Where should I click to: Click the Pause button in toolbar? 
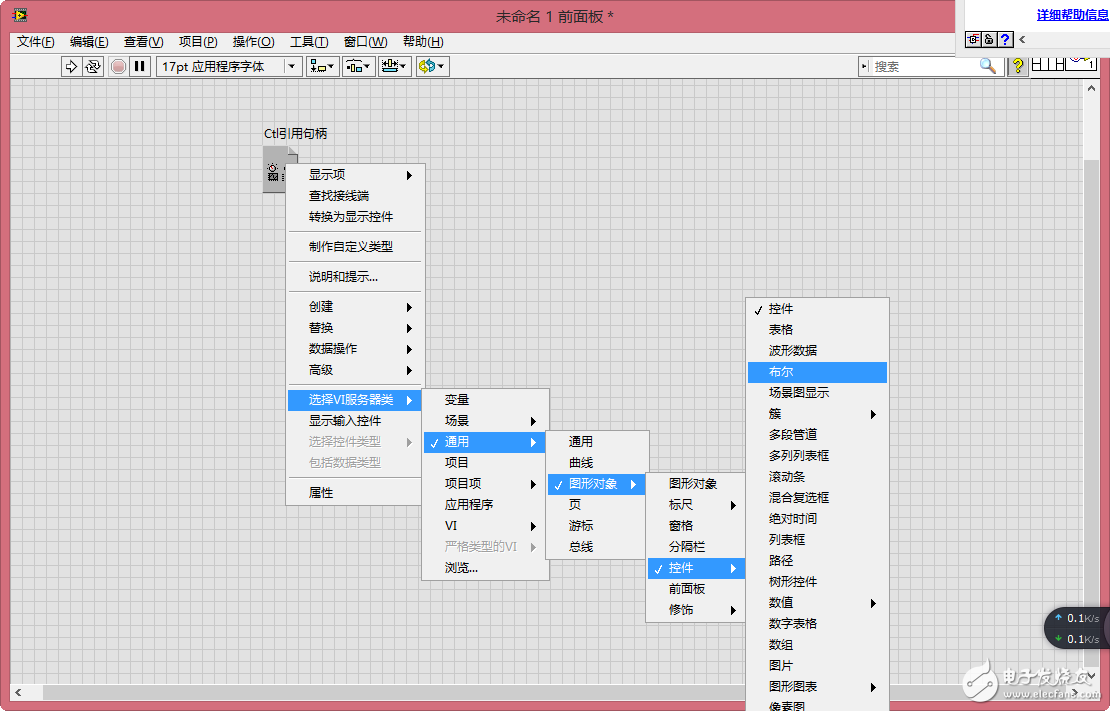click(x=140, y=67)
